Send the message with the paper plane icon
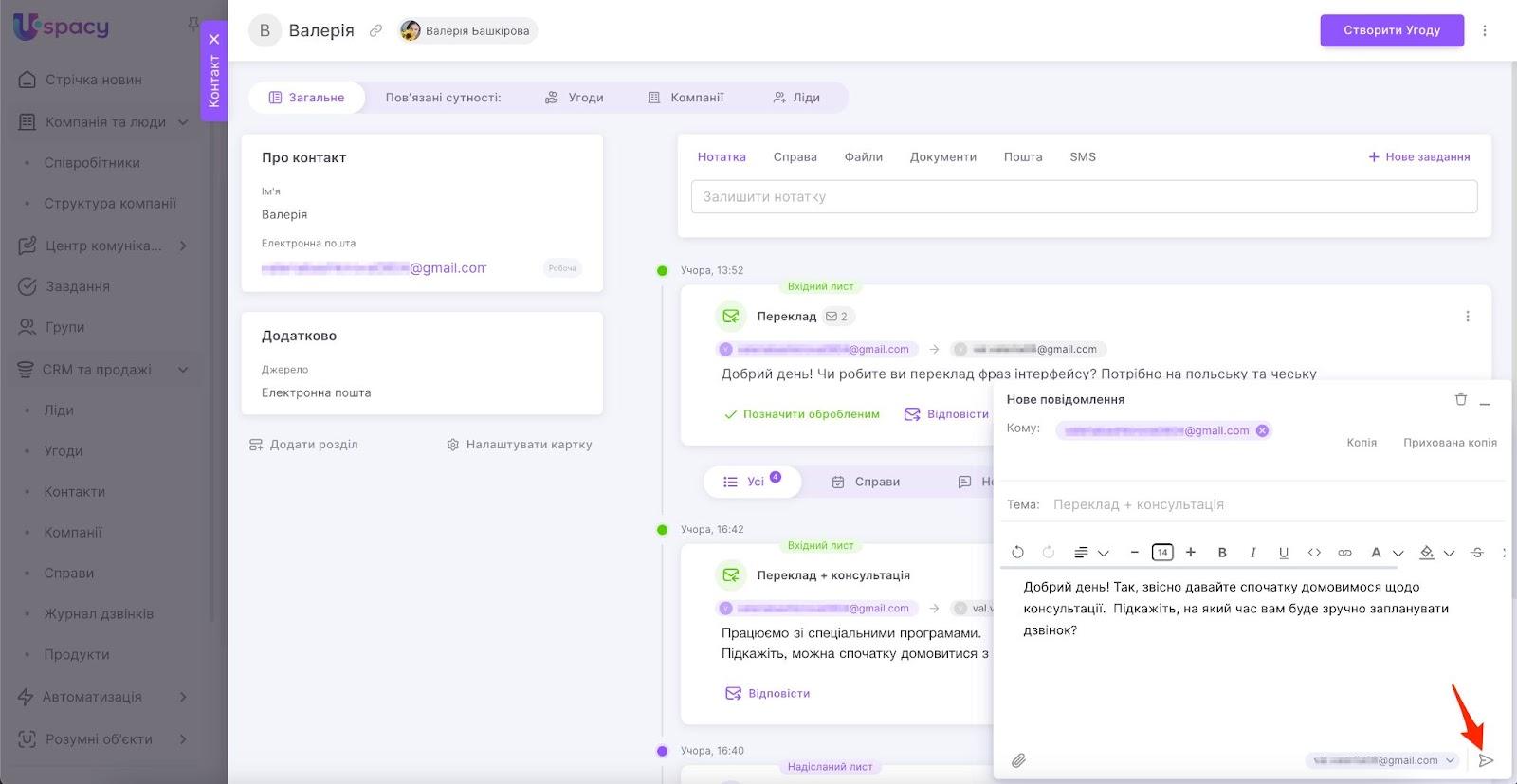1517x784 pixels. point(1487,760)
